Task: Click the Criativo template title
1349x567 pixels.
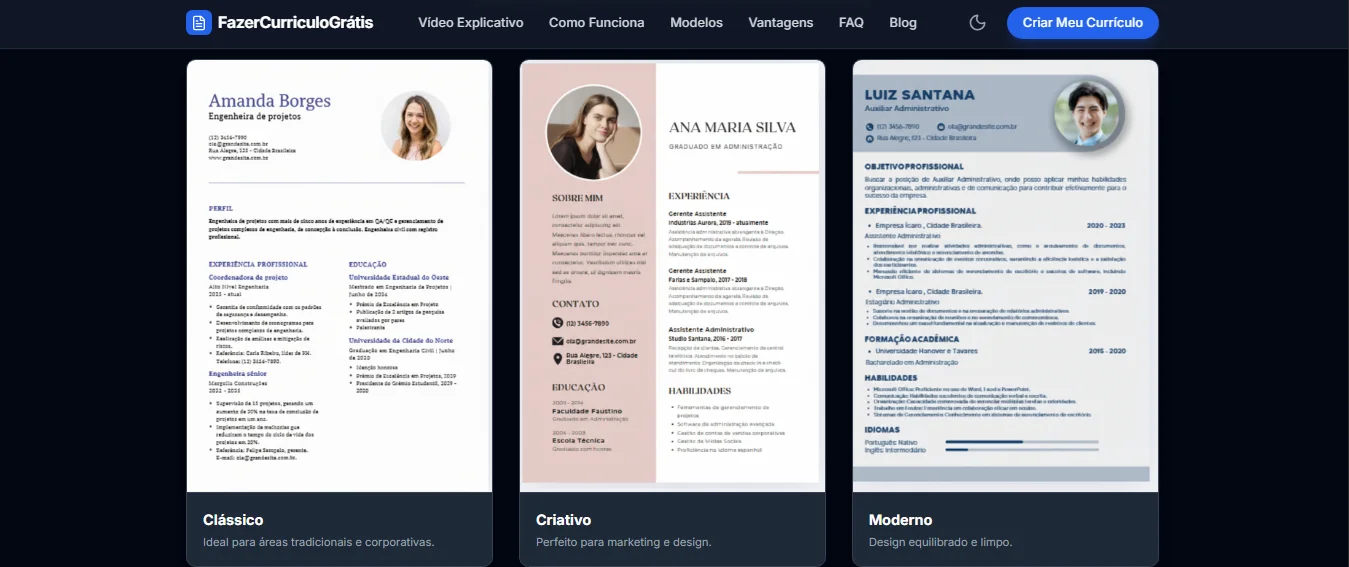Action: 563,520
